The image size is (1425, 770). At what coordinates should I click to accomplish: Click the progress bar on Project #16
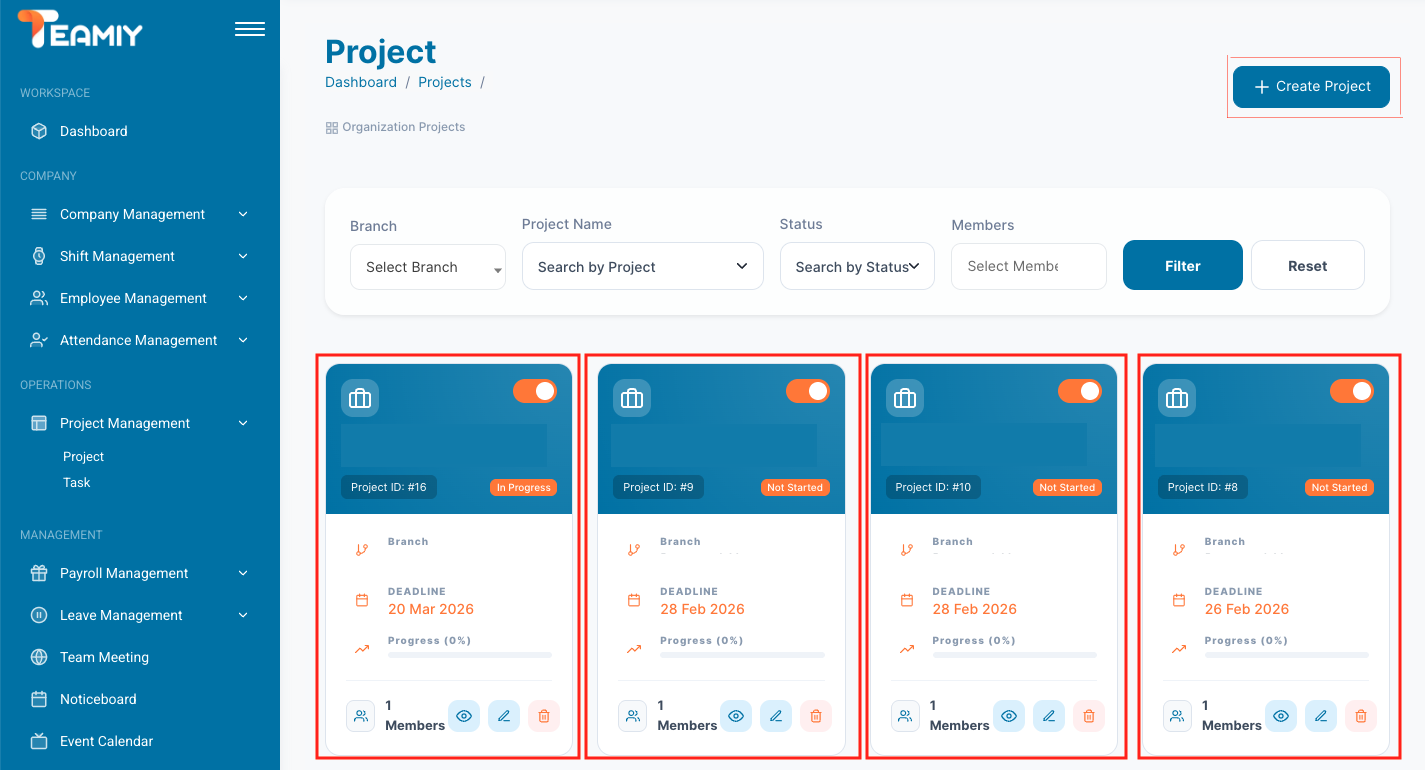point(470,655)
